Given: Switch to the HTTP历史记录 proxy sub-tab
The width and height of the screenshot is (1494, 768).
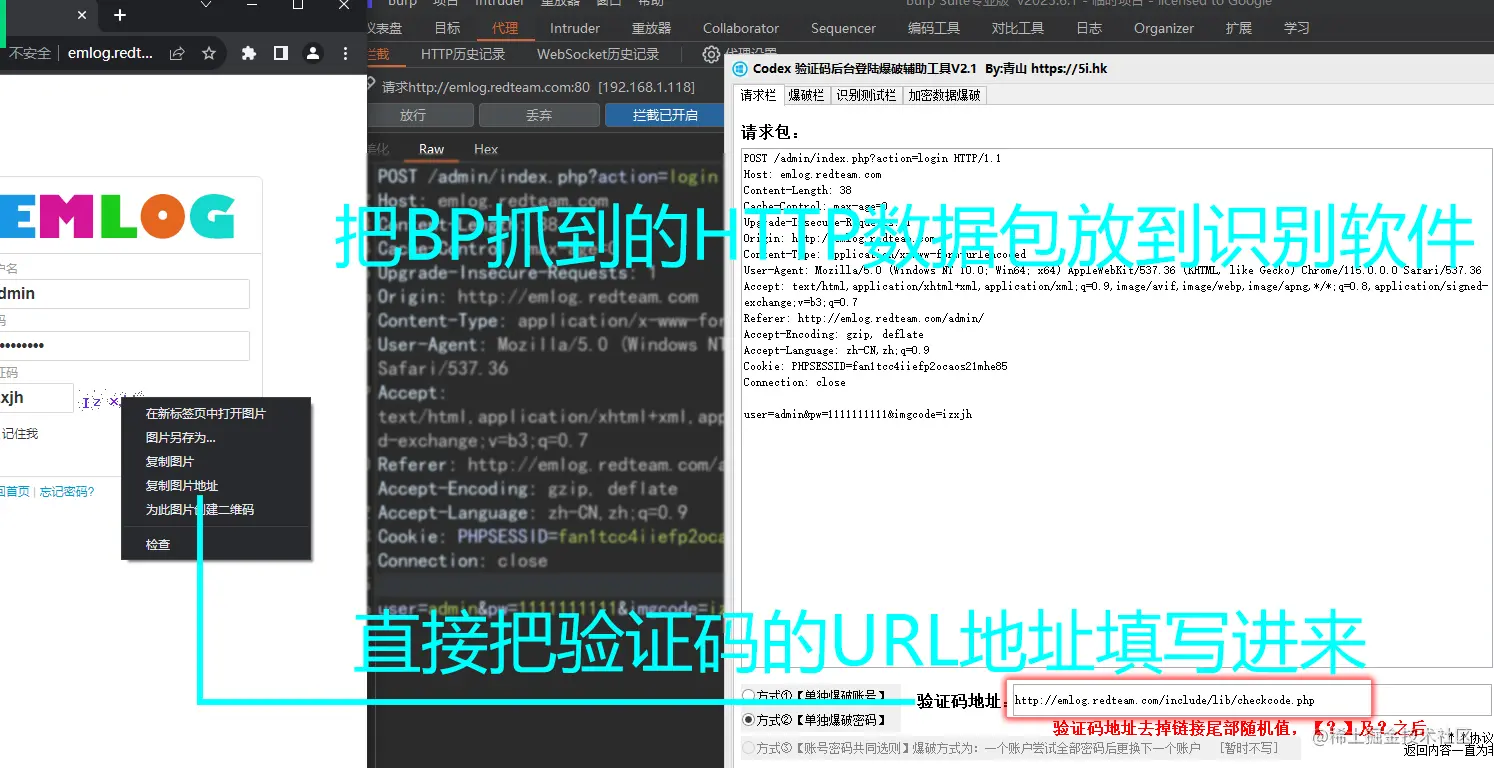Looking at the screenshot, I should 463,54.
